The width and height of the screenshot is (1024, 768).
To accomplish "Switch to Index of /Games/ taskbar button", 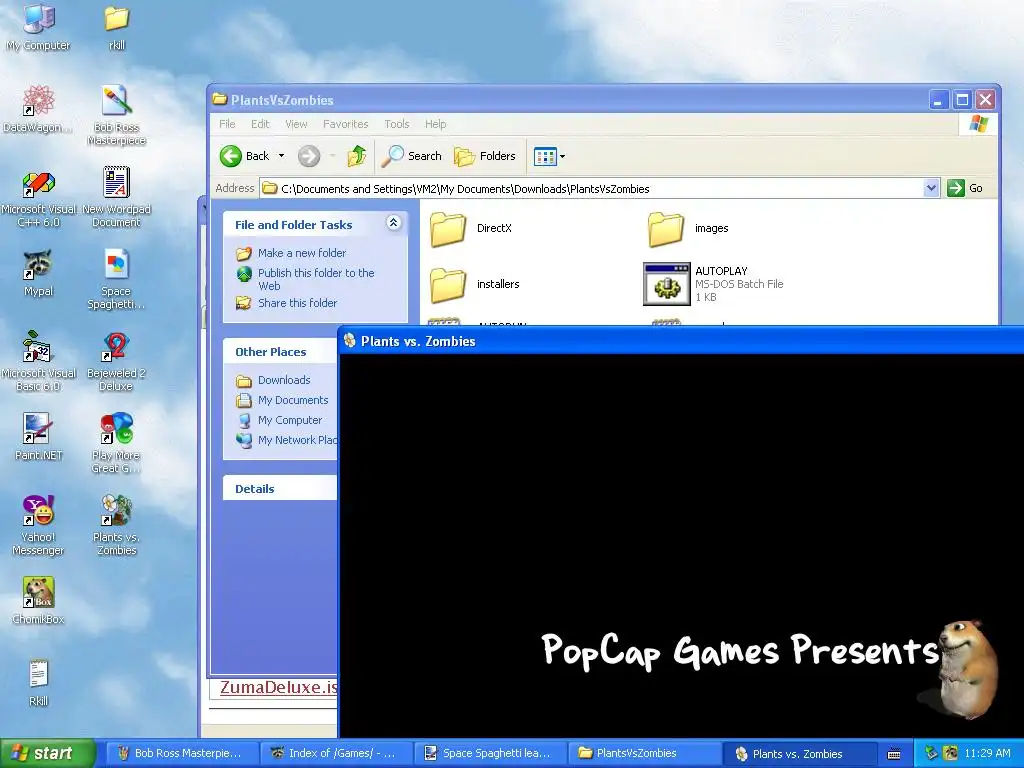I will (x=336, y=754).
